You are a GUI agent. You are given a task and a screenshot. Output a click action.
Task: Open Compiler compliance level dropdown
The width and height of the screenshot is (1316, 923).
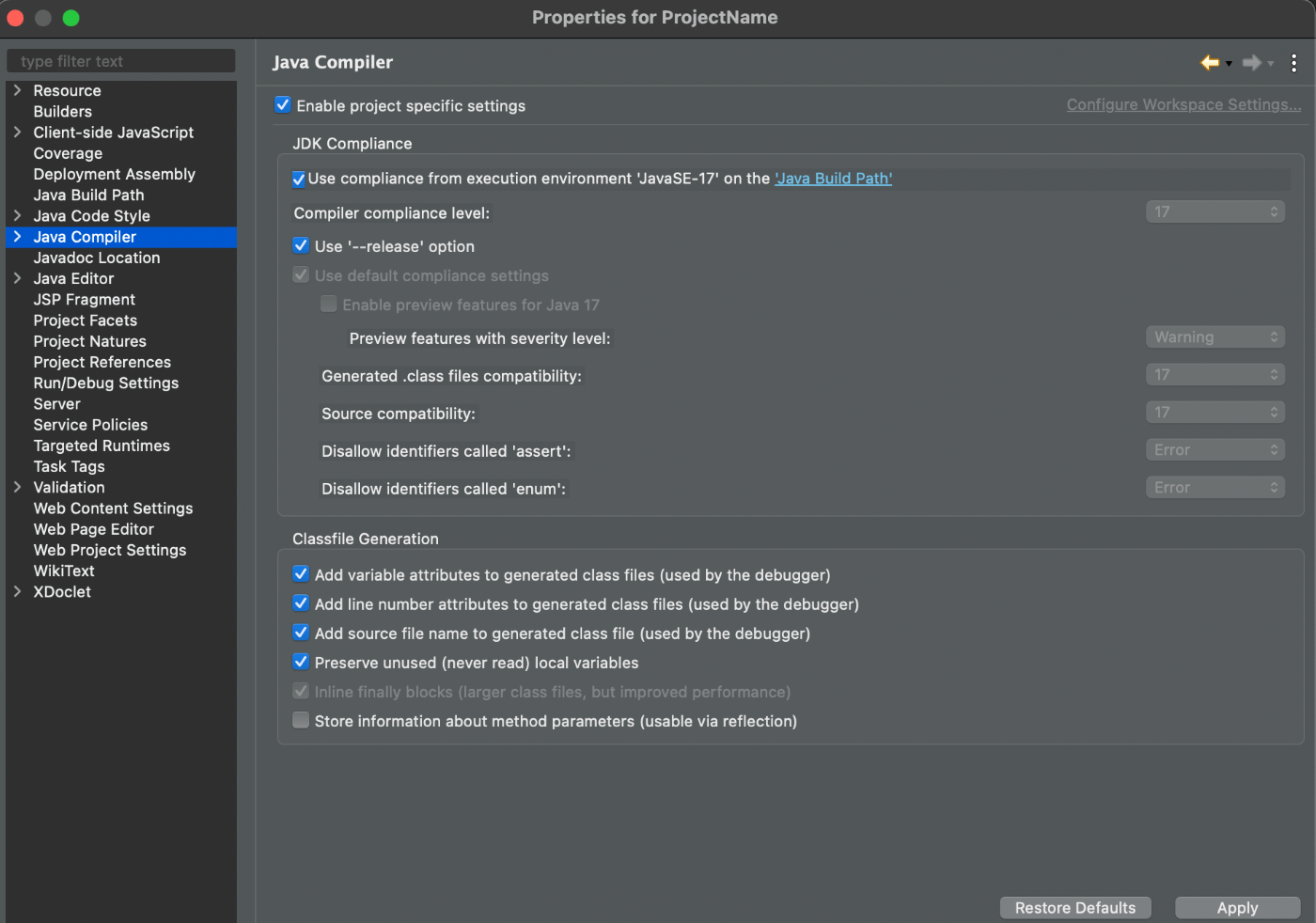coord(1214,211)
